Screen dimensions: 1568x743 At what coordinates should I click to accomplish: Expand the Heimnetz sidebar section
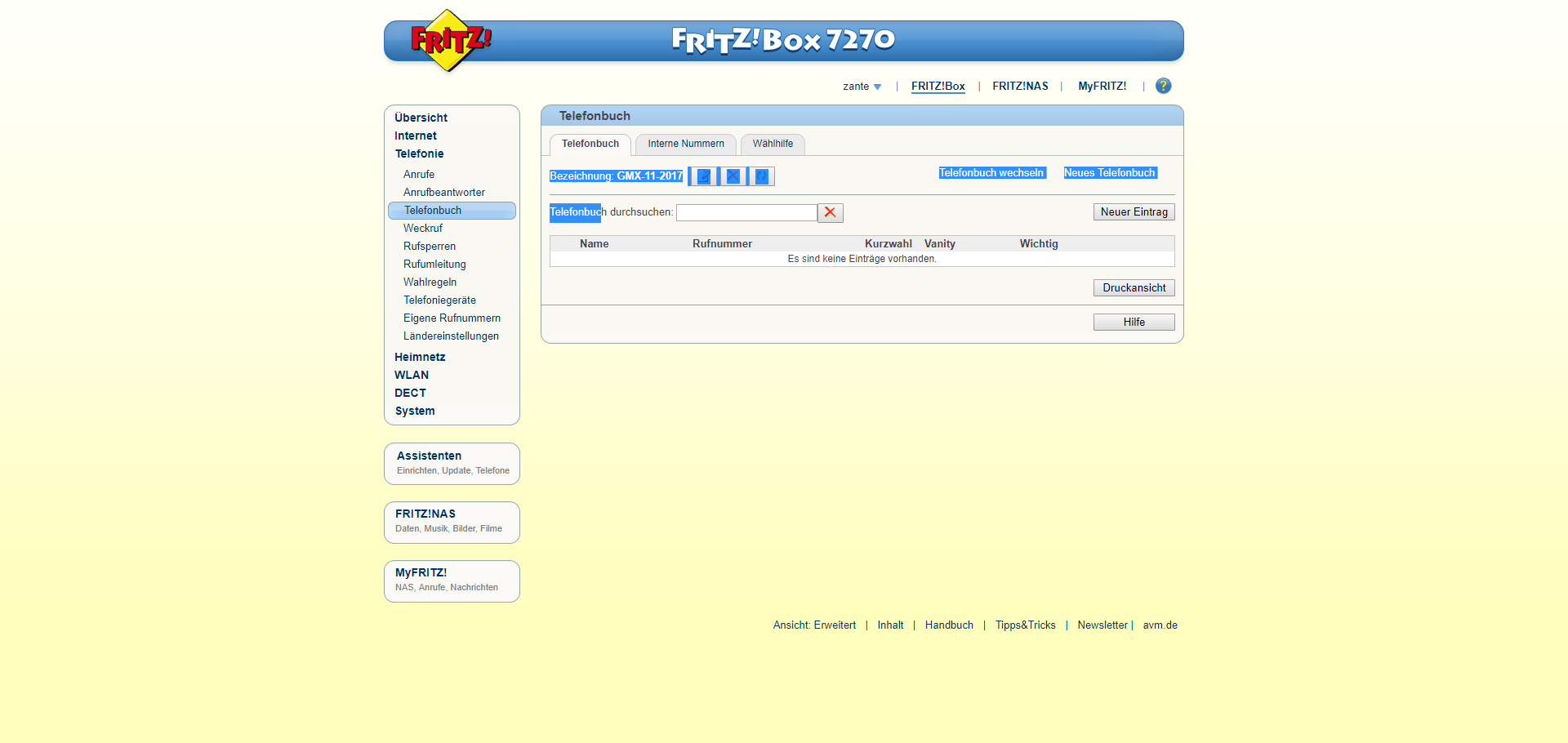[420, 357]
